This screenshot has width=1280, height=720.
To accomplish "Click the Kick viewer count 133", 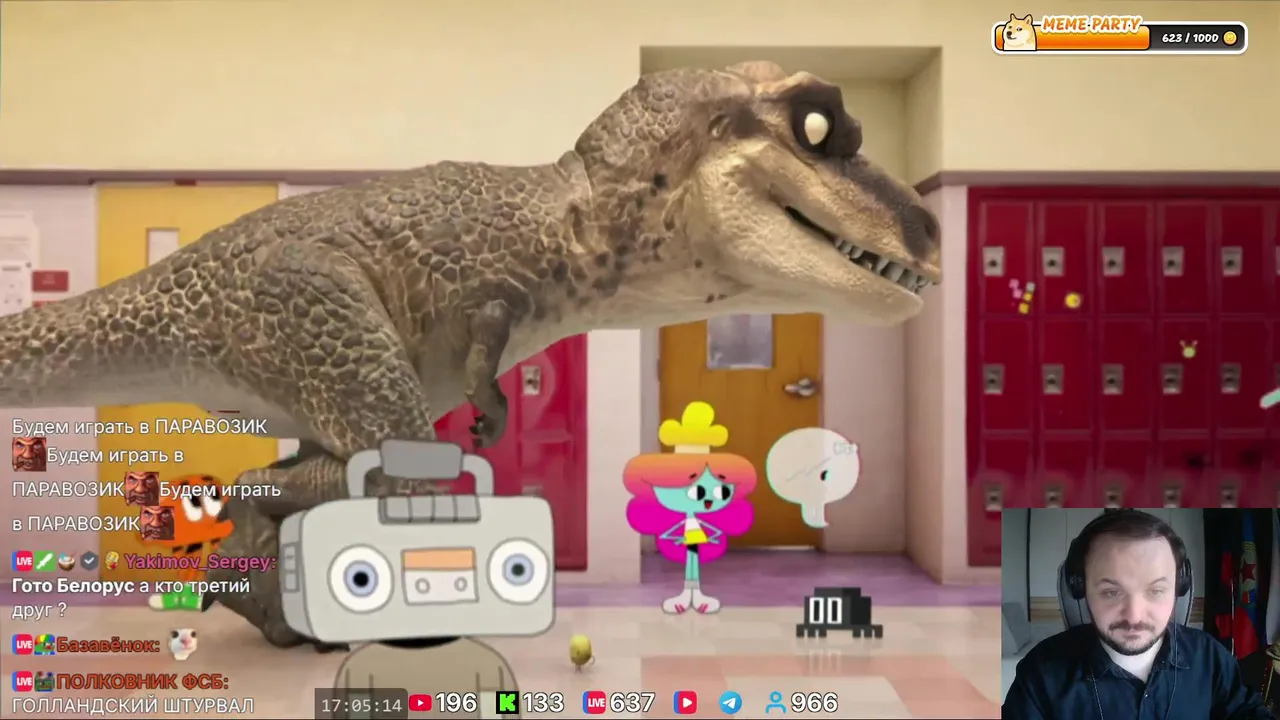I will pos(543,703).
